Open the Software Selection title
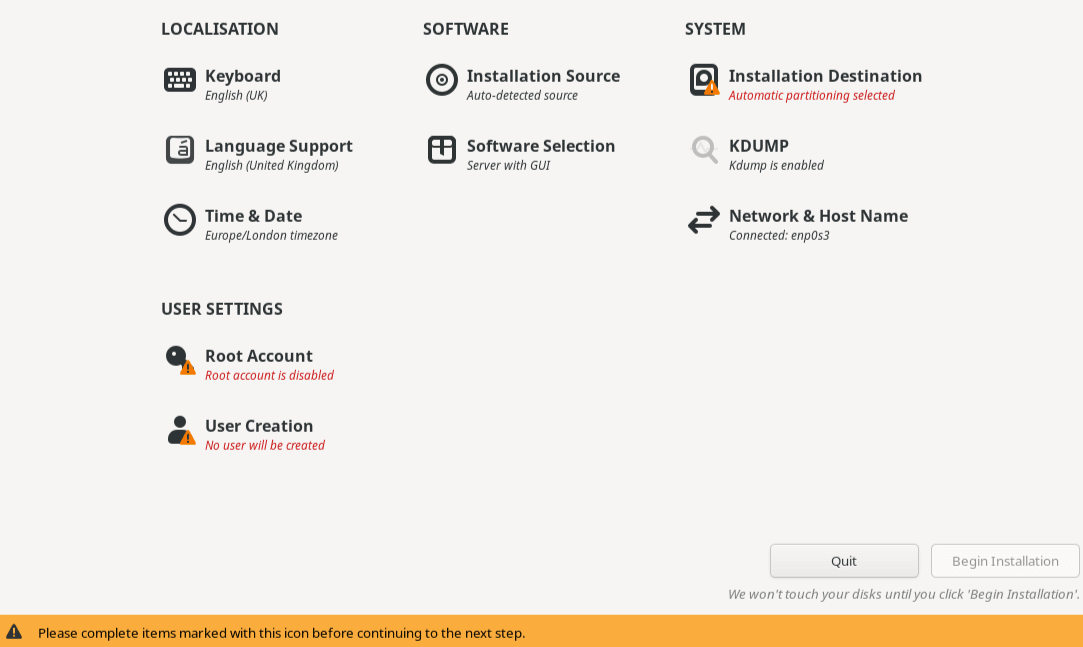The image size is (1083, 647). [x=541, y=146]
